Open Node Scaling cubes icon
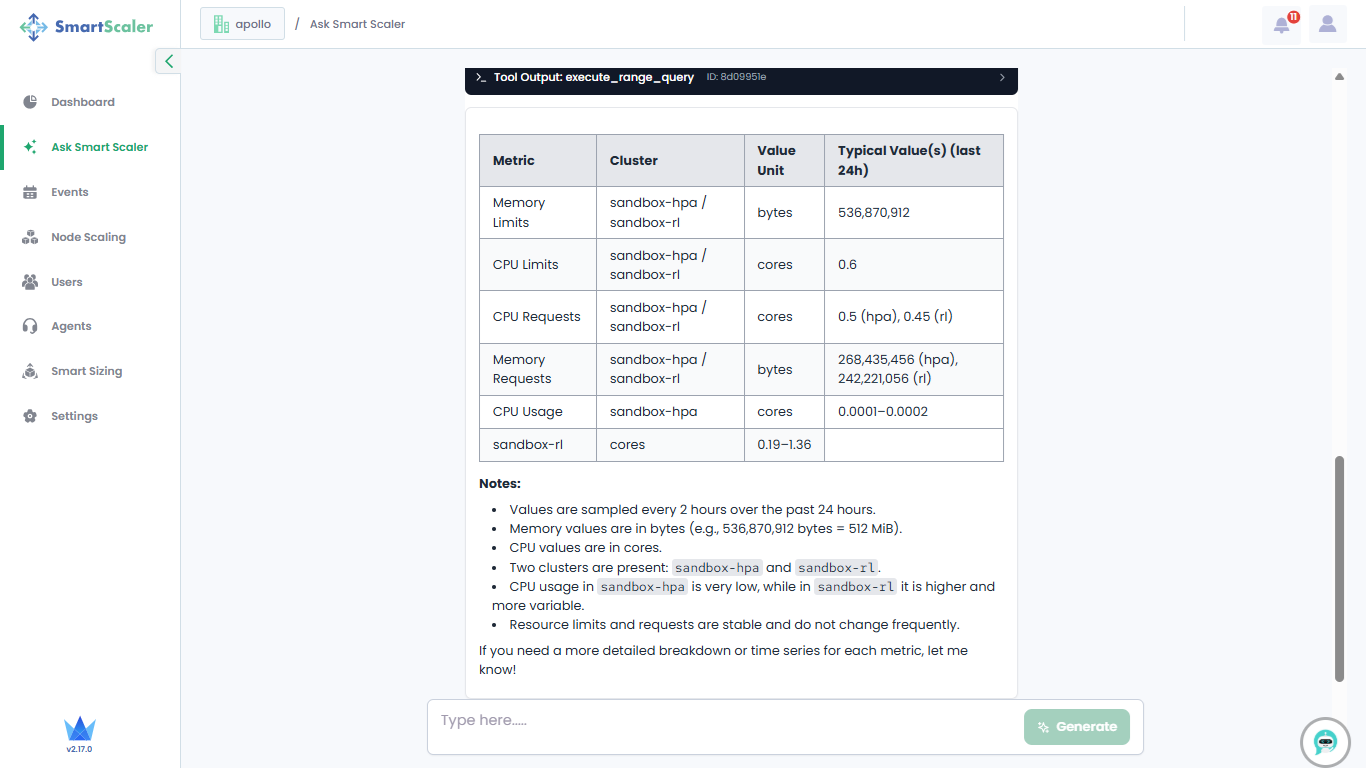Screen dimensions: 1366x768 (30, 237)
